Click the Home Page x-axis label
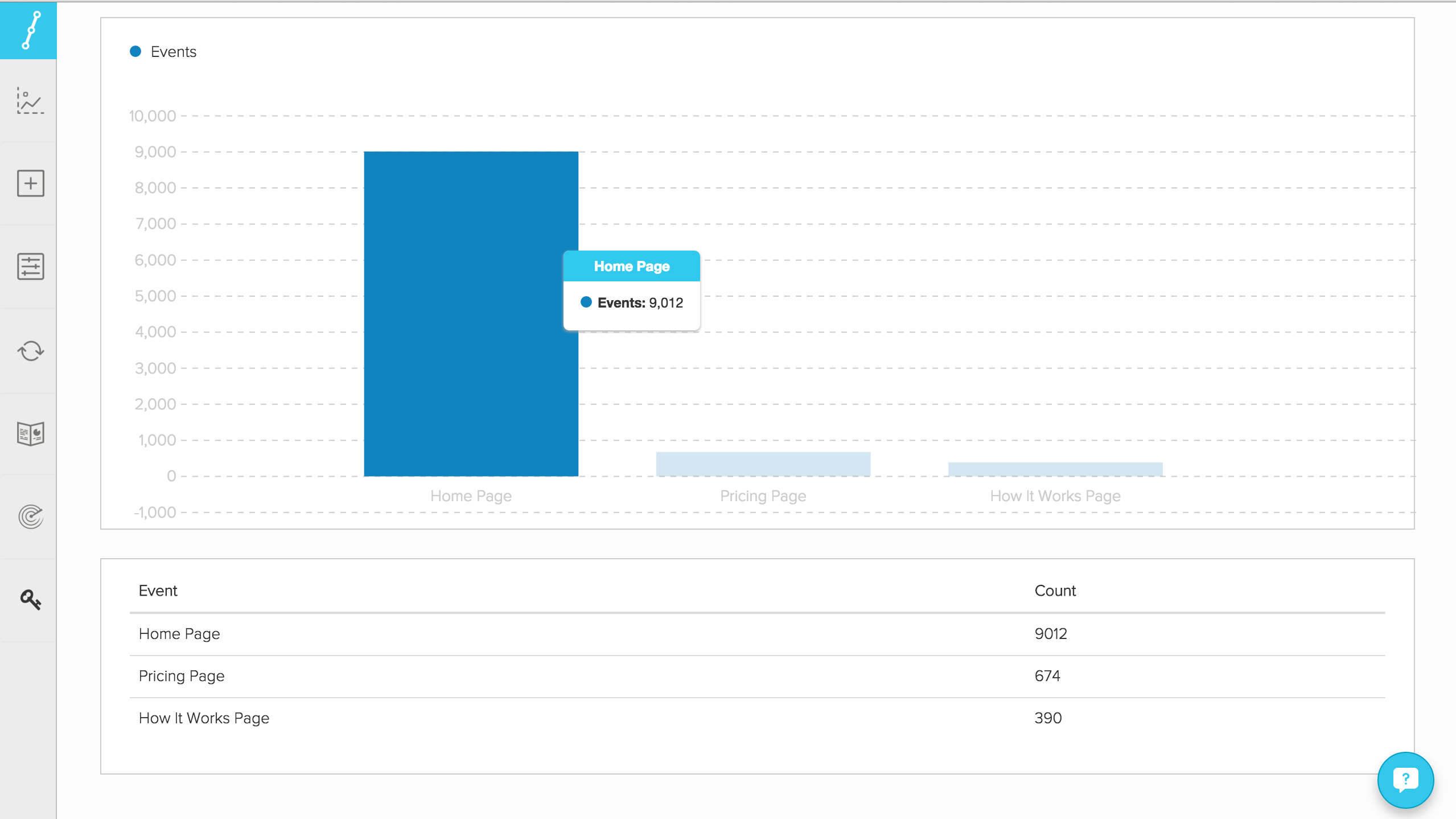The image size is (1456, 819). click(x=470, y=496)
